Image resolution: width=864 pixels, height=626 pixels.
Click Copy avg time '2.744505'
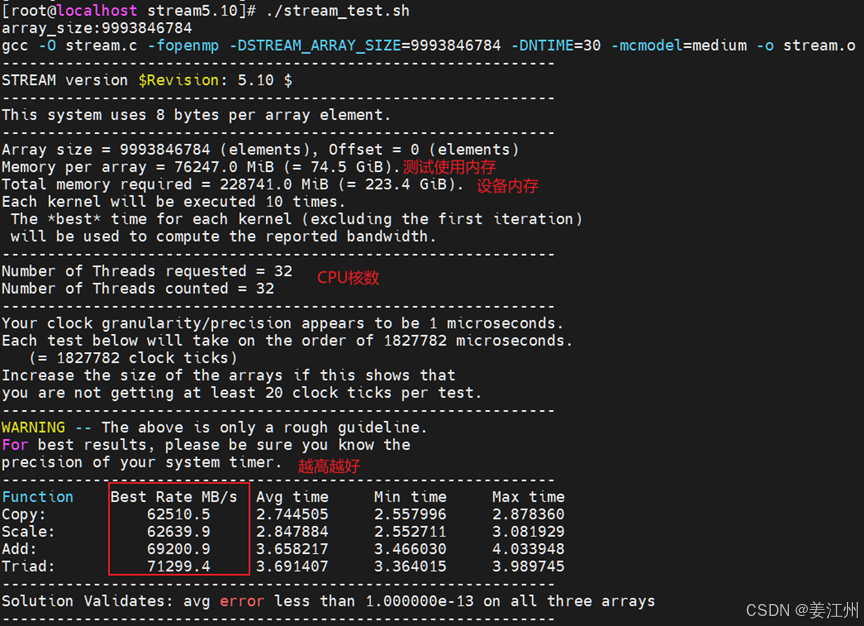292,515
